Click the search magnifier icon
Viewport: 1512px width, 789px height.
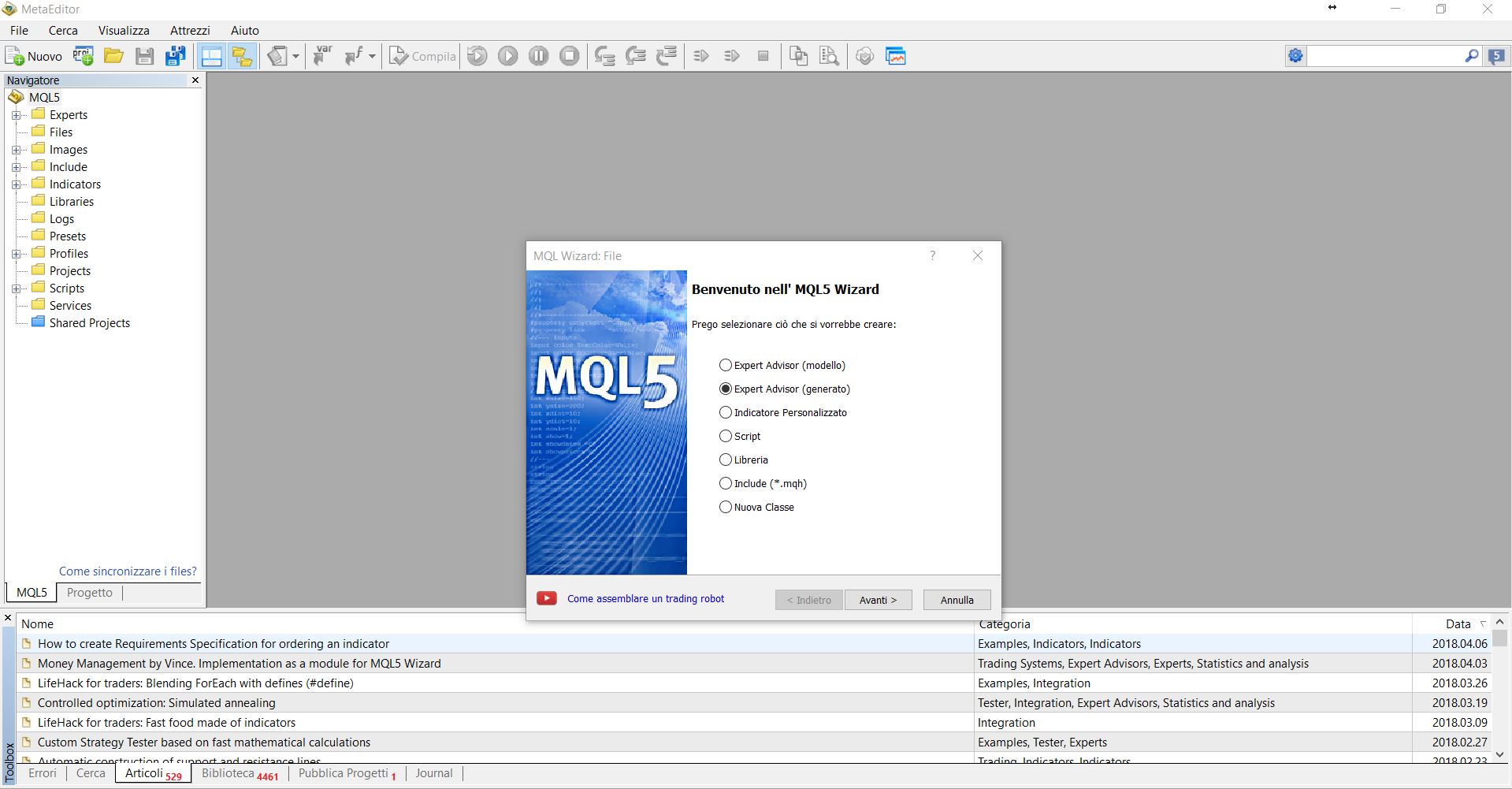point(1471,56)
